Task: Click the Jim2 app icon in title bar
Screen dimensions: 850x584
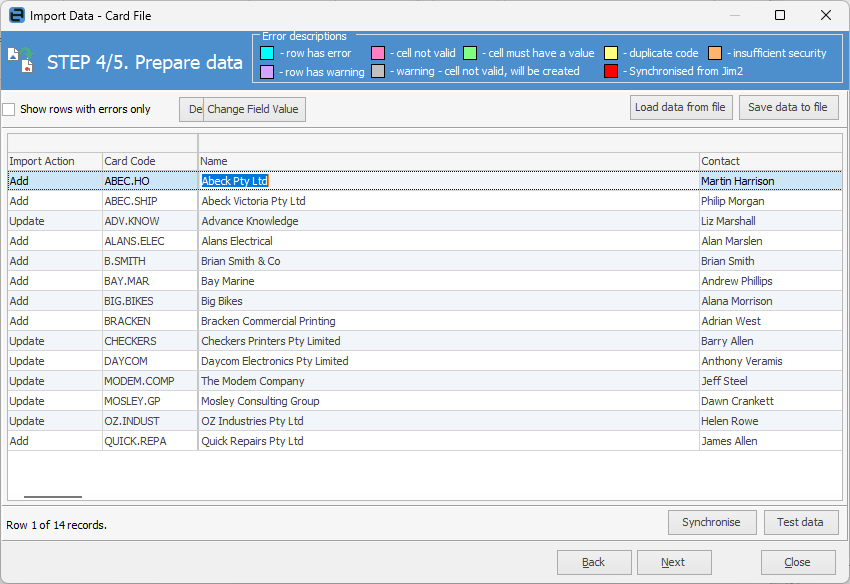Action: tap(17, 15)
